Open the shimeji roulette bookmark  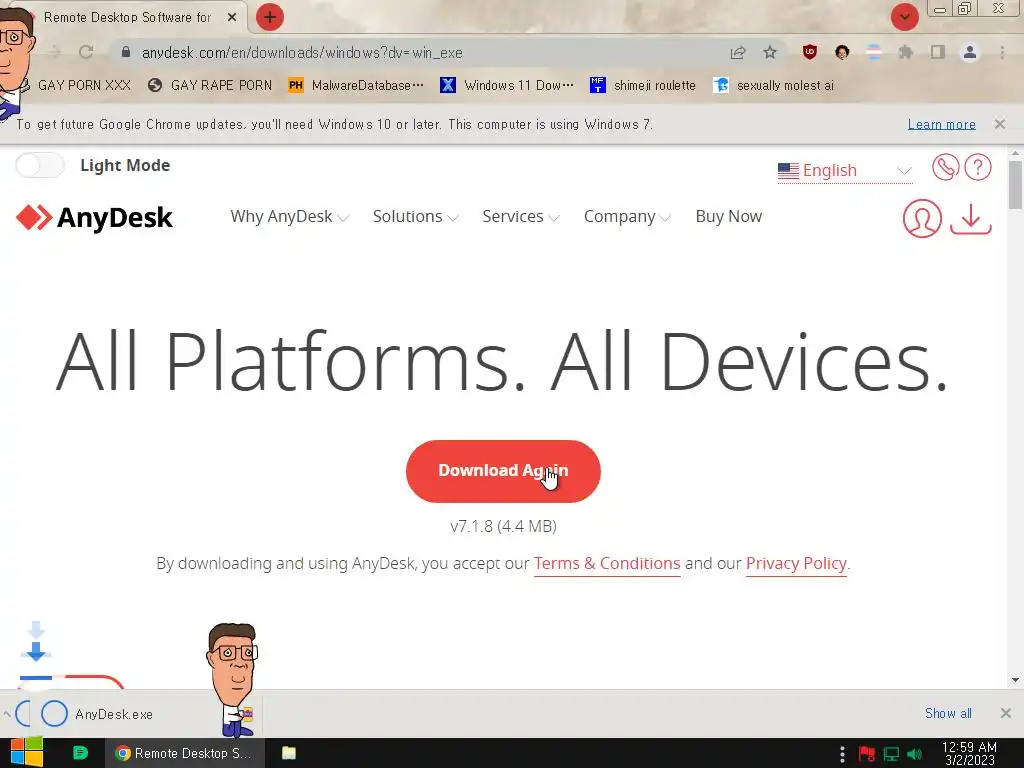[x=643, y=85]
